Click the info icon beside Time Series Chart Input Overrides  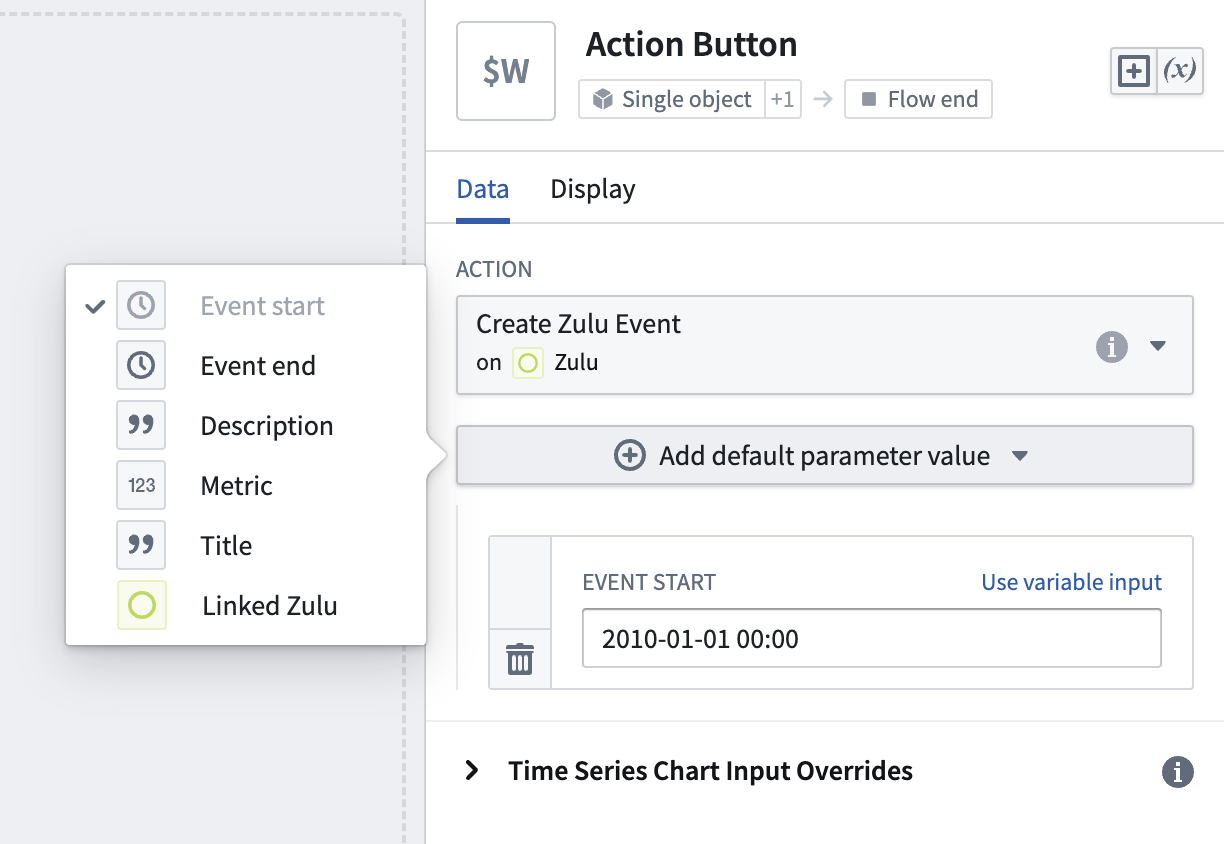1178,772
